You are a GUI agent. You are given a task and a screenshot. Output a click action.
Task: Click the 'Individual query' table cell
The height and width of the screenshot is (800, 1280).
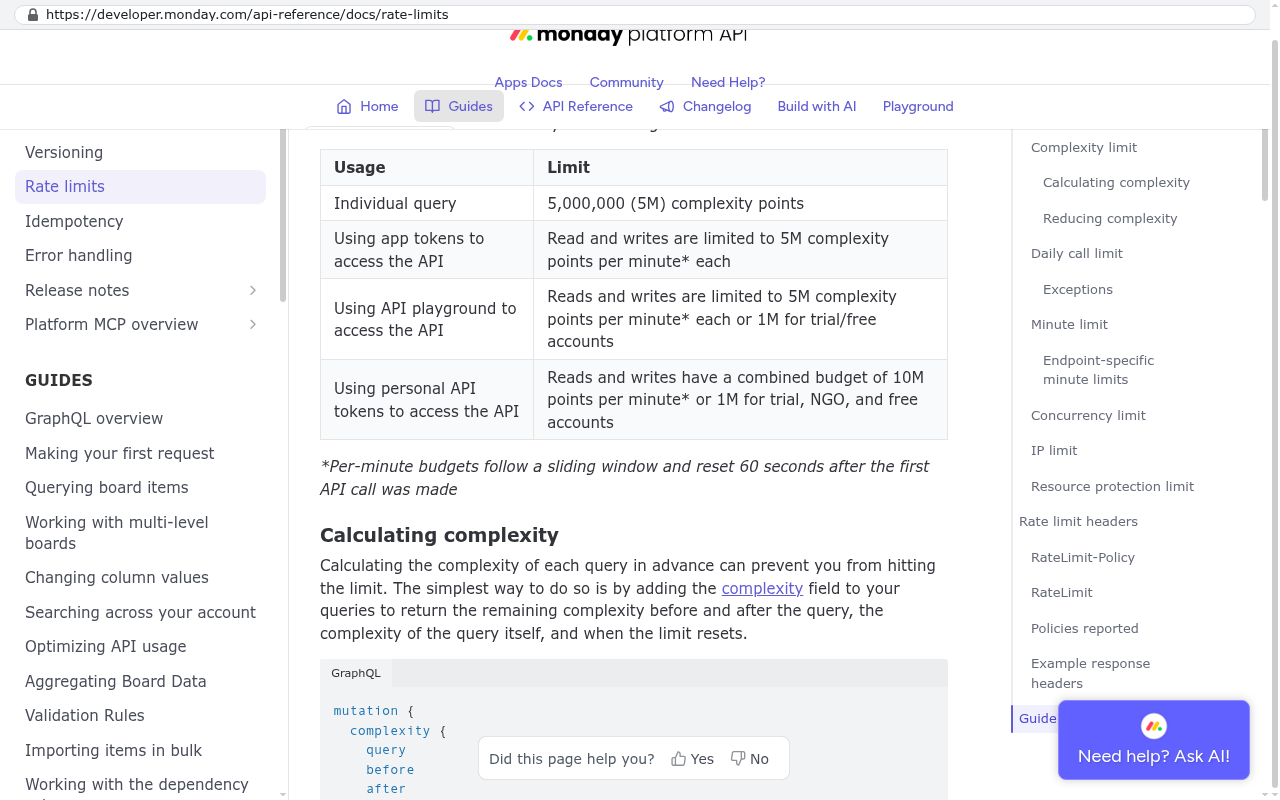click(x=427, y=203)
